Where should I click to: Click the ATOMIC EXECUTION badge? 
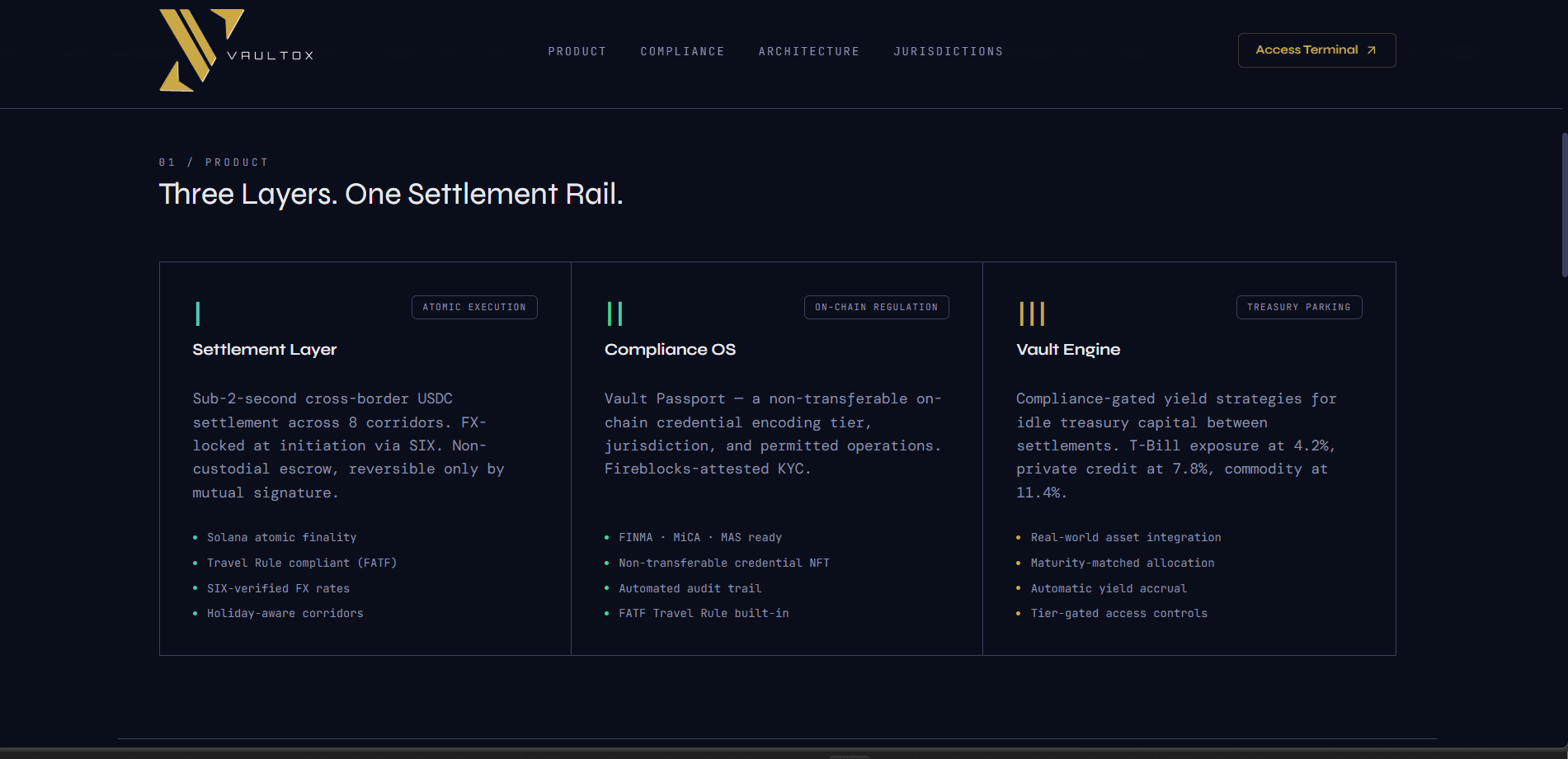point(474,307)
